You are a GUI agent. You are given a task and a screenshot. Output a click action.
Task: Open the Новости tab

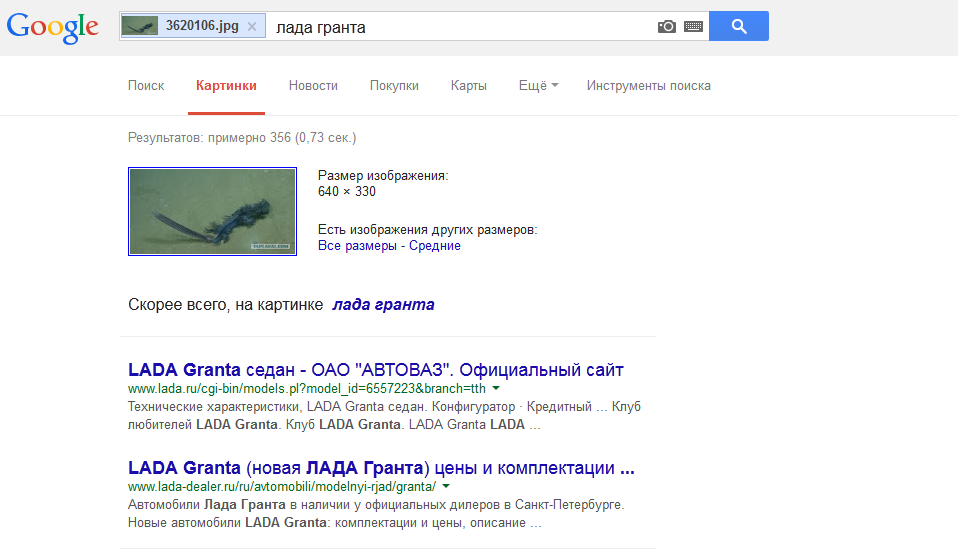tap(313, 86)
